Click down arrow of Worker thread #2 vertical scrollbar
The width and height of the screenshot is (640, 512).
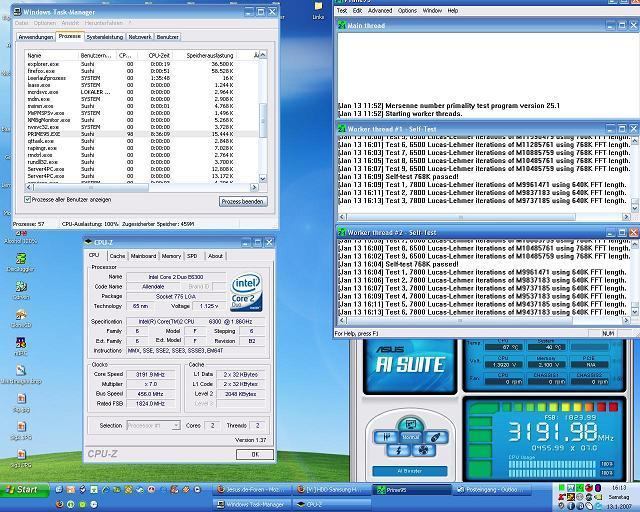[x=635, y=312]
